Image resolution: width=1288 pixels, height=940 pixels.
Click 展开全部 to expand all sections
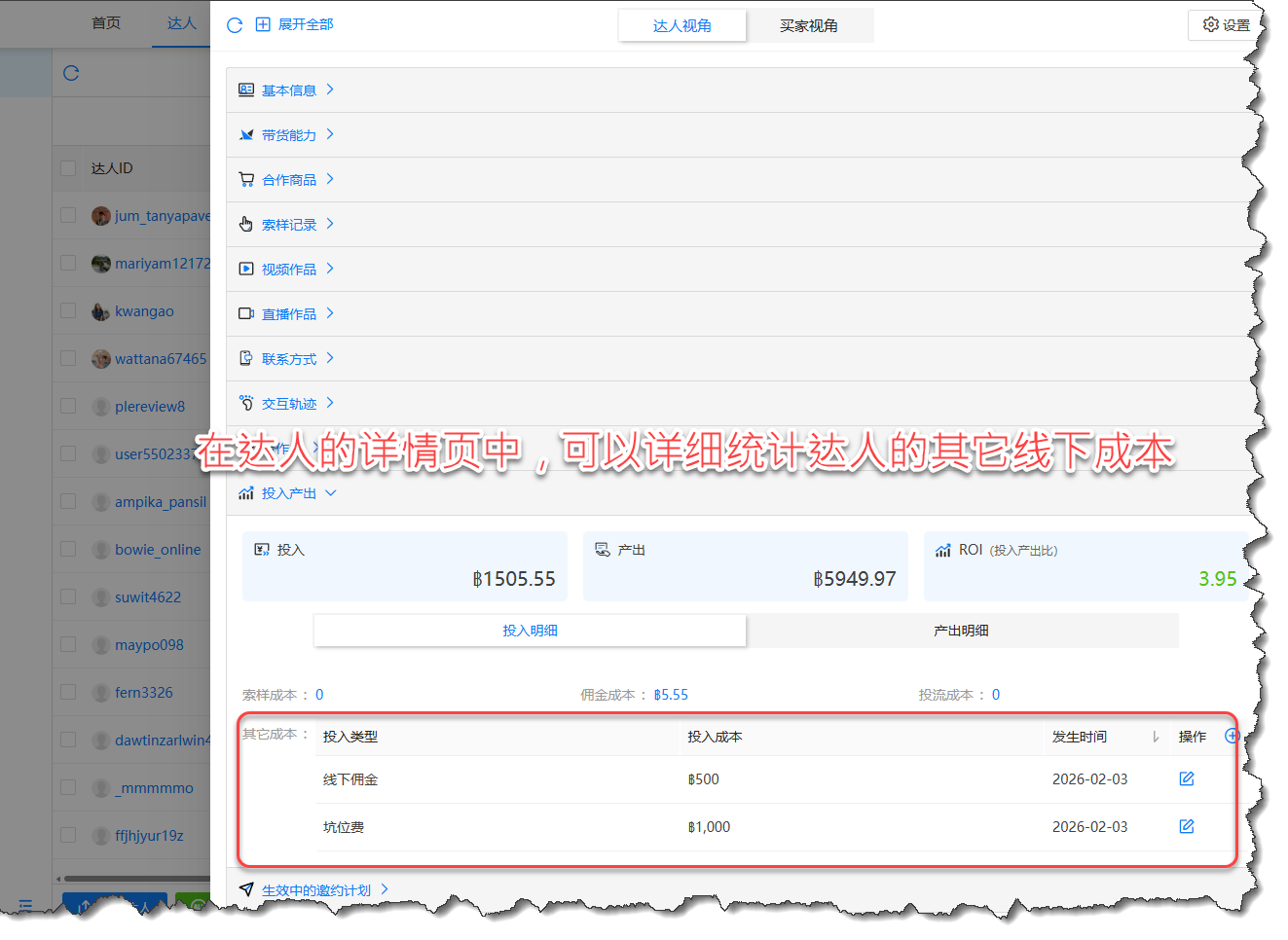[305, 24]
